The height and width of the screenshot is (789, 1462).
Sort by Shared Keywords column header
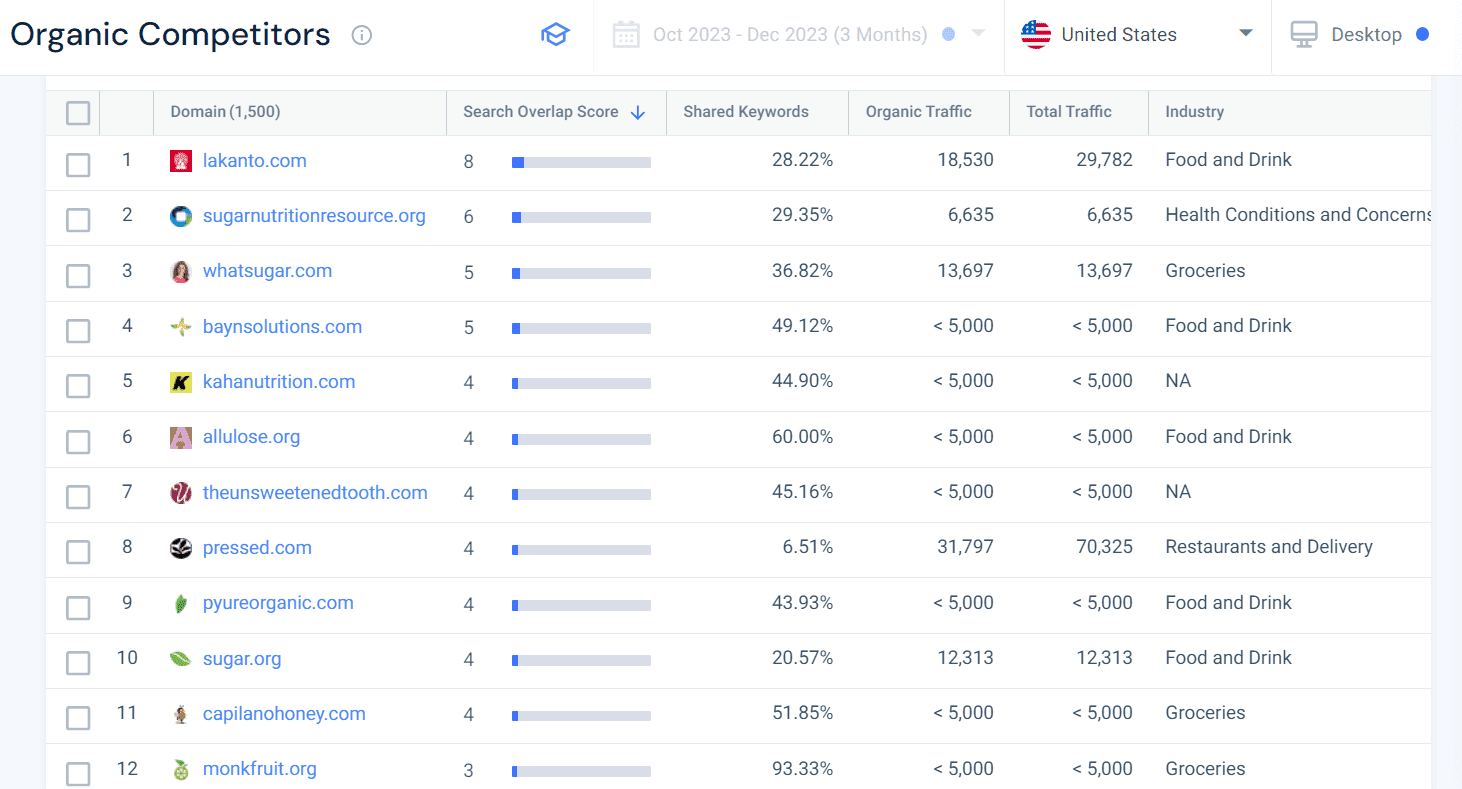(746, 112)
